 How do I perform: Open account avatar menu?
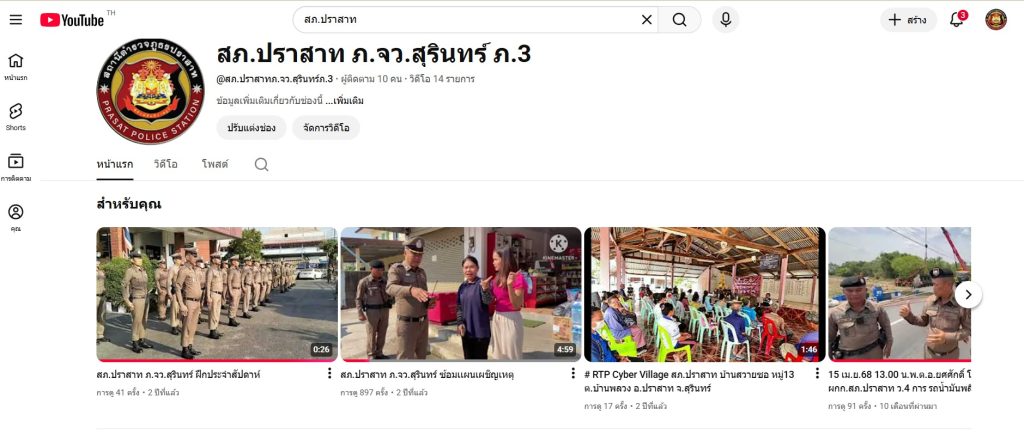[x=996, y=20]
